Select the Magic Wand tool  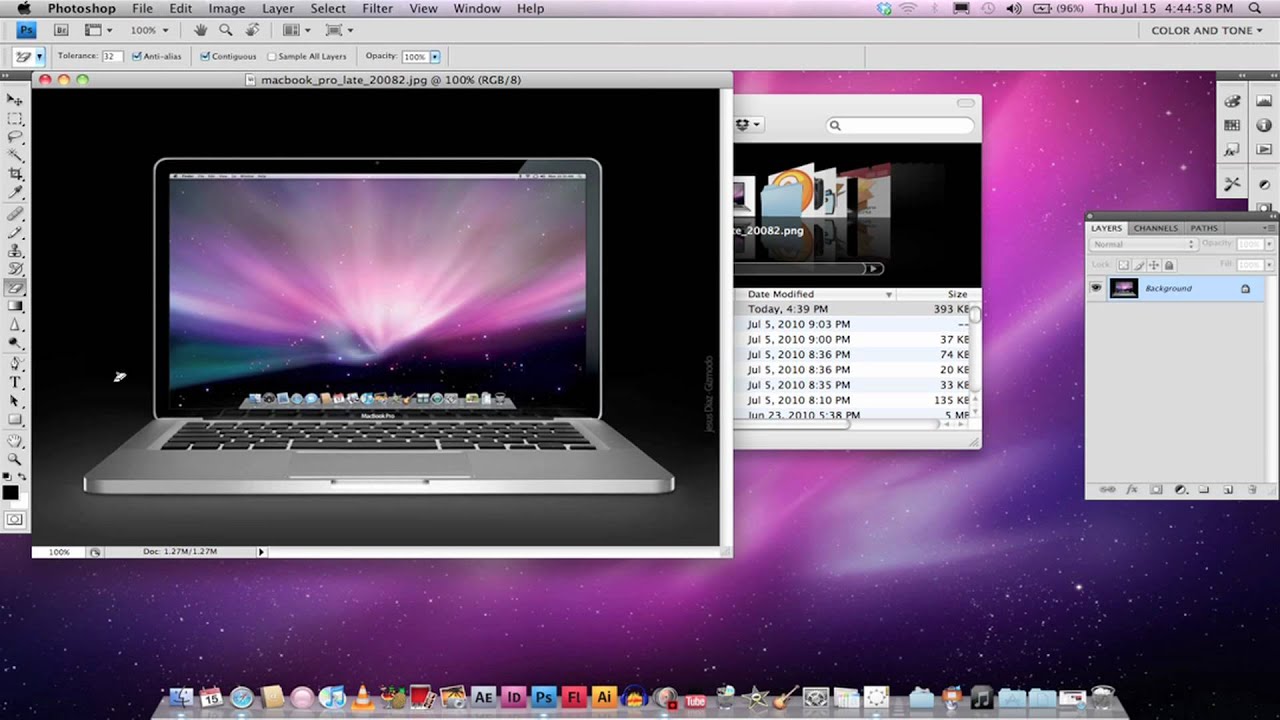(x=15, y=155)
